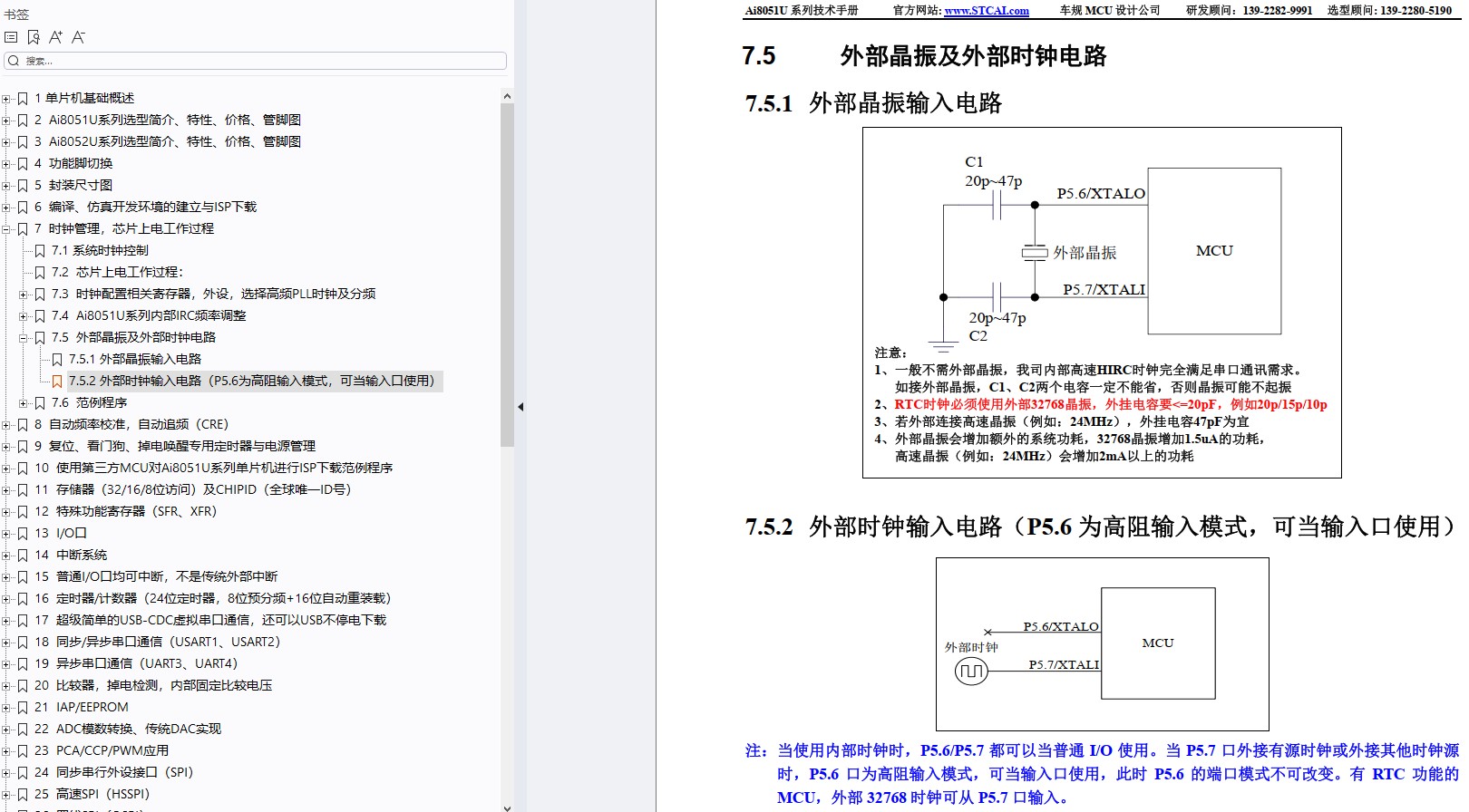1469x812 pixels.
Task: Open the www.STCAI.com link in page header
Action: [987, 11]
